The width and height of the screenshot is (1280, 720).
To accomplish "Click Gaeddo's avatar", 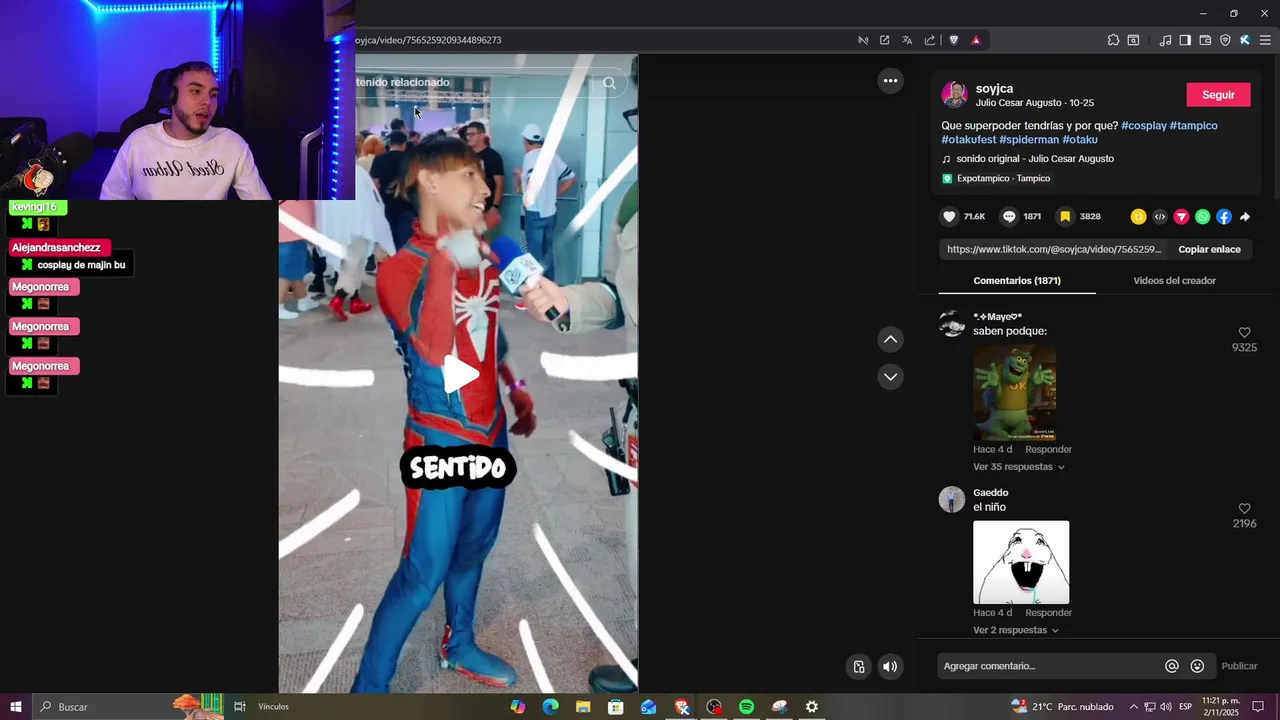I will tap(952, 500).
